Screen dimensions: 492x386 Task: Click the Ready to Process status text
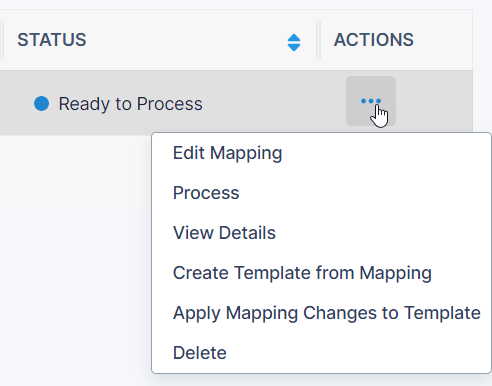coord(130,104)
